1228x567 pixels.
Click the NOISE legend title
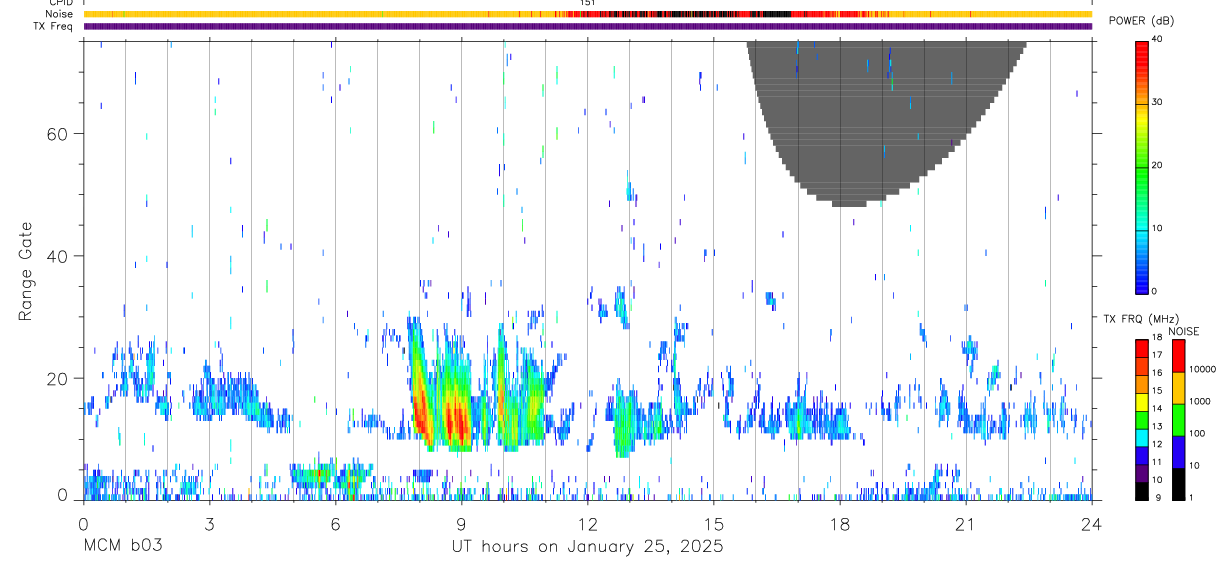(x=1182, y=331)
